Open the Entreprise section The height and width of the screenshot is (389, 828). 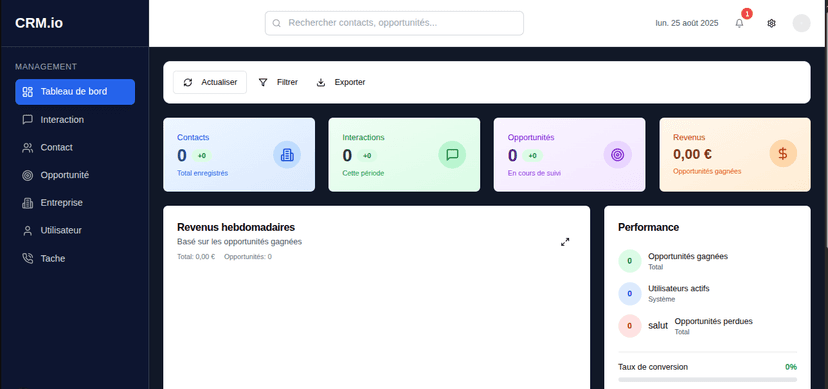(x=75, y=203)
